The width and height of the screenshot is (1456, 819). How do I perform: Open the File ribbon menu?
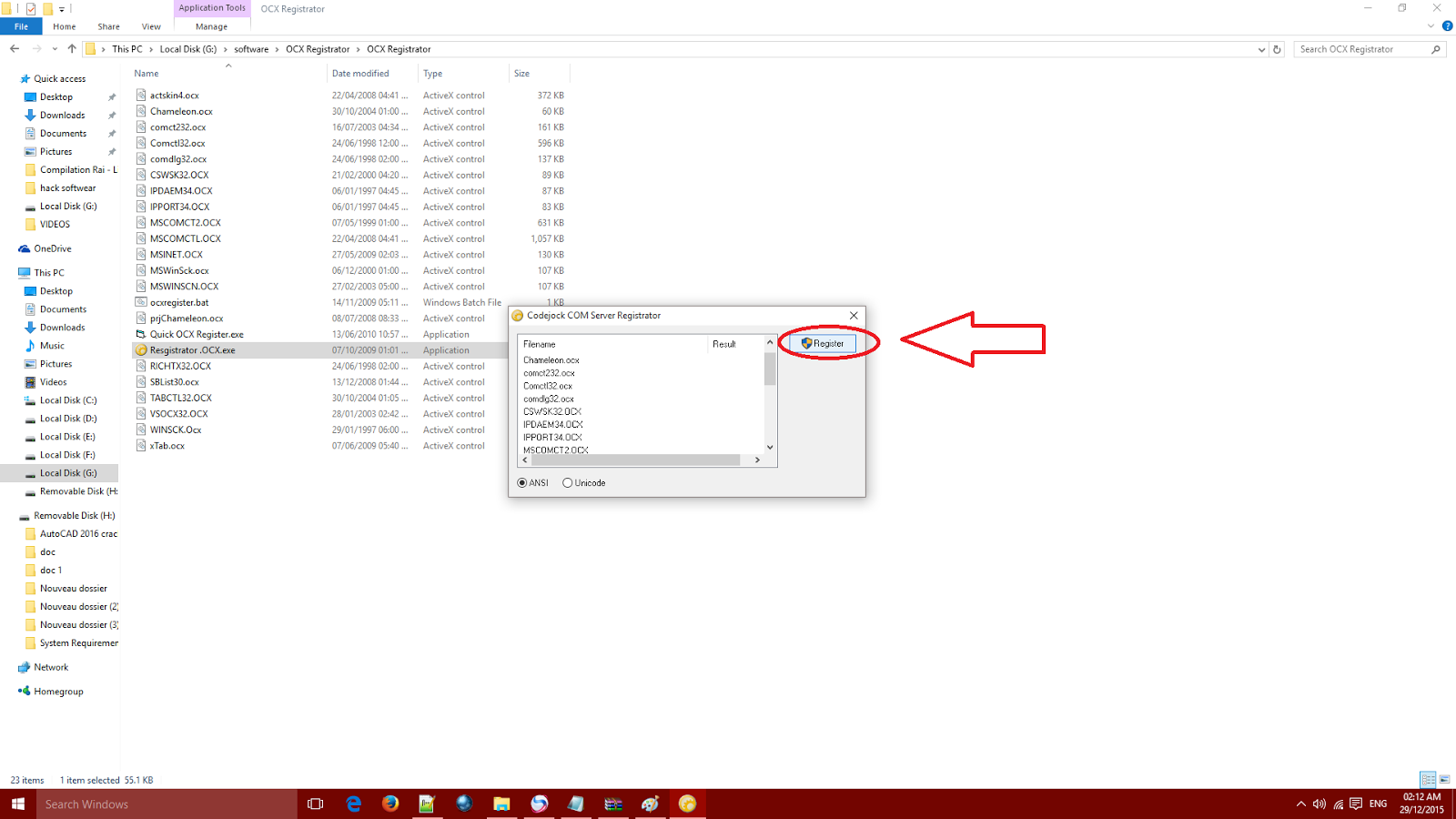click(21, 26)
